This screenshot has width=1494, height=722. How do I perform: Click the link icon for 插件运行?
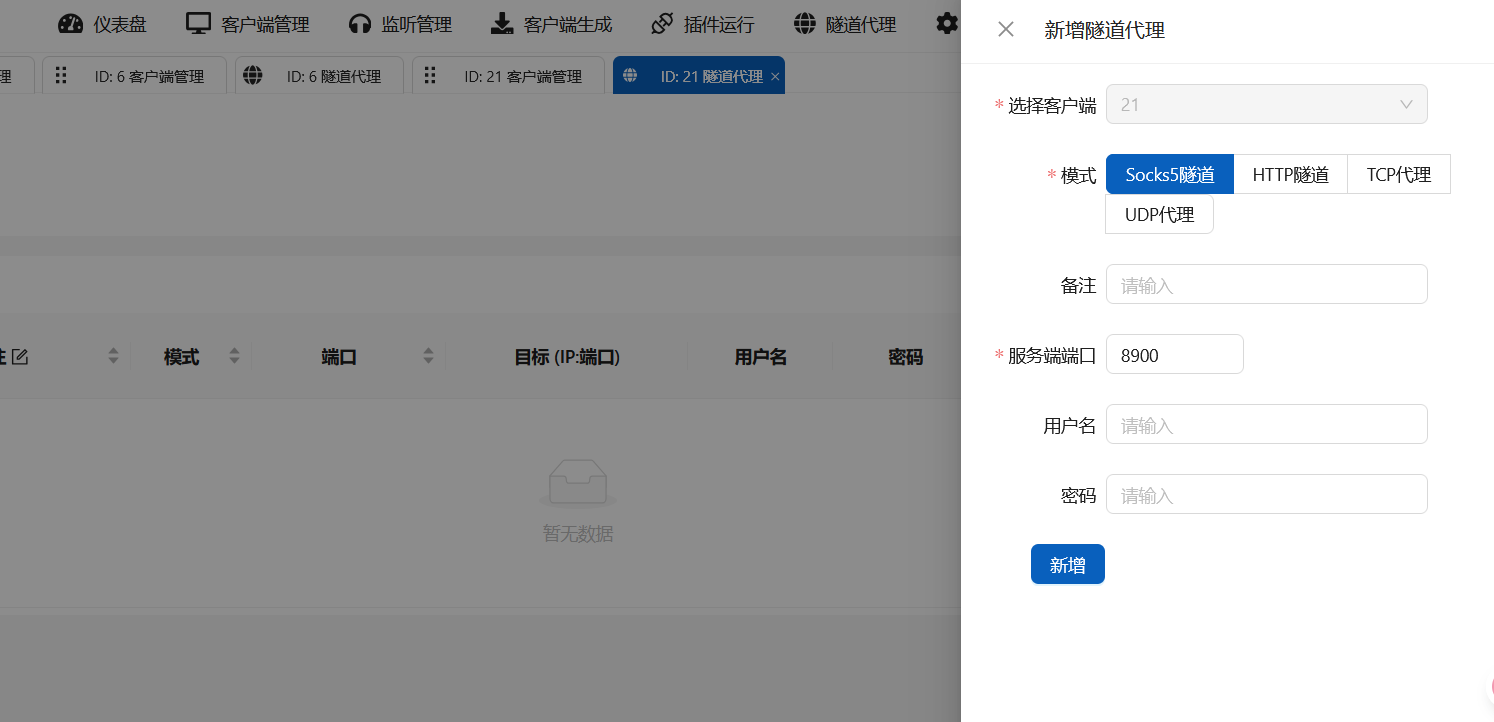662,25
